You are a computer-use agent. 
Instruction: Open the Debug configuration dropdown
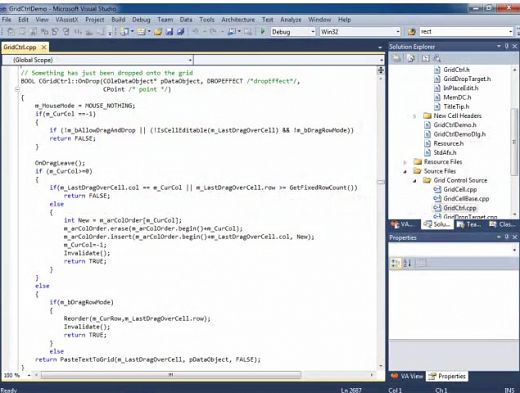(x=293, y=32)
